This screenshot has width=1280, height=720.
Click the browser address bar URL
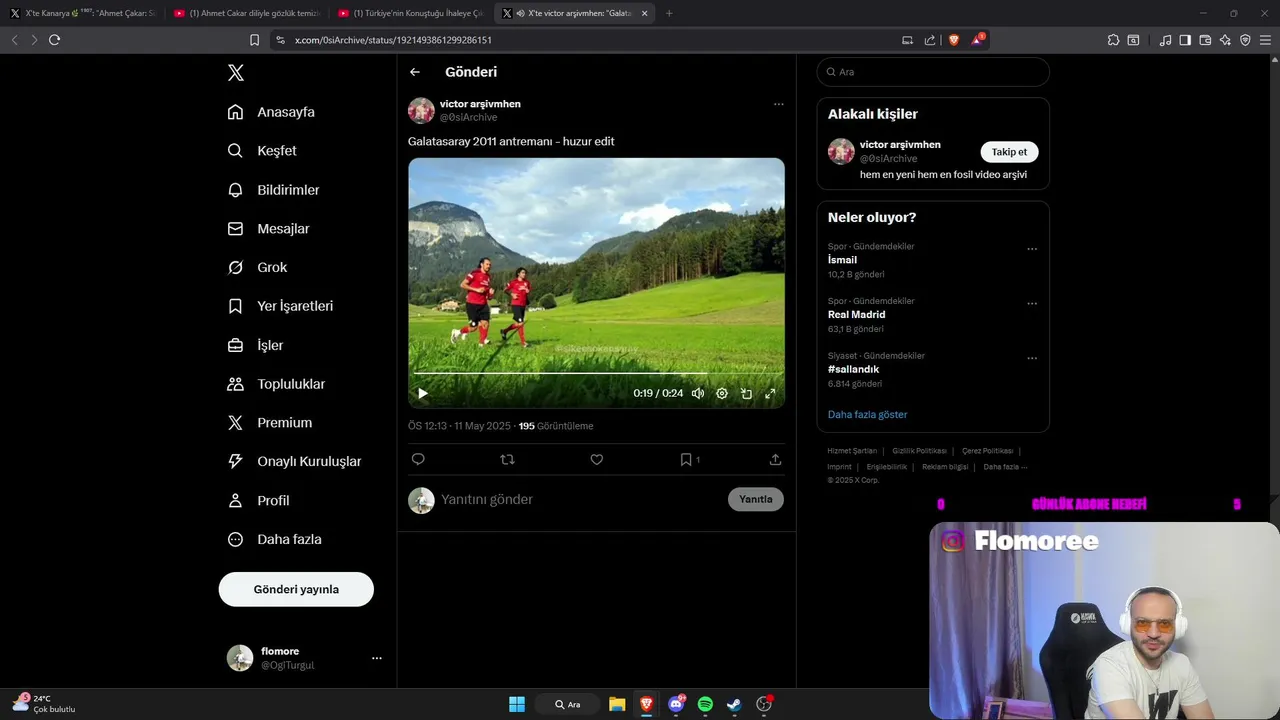click(393, 40)
